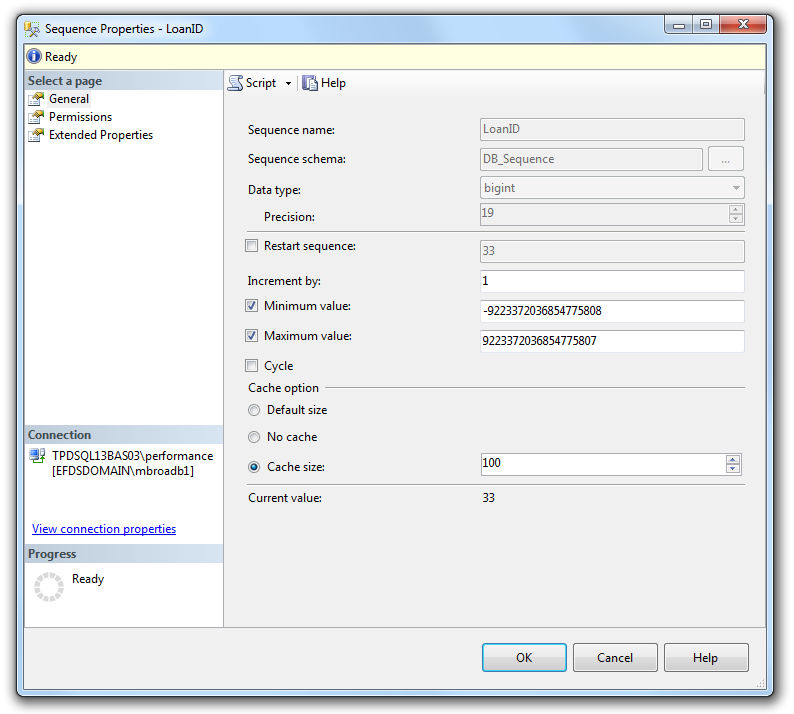This screenshot has width=794, height=714.
Task: Open the Script dropdown arrow
Action: 288,84
